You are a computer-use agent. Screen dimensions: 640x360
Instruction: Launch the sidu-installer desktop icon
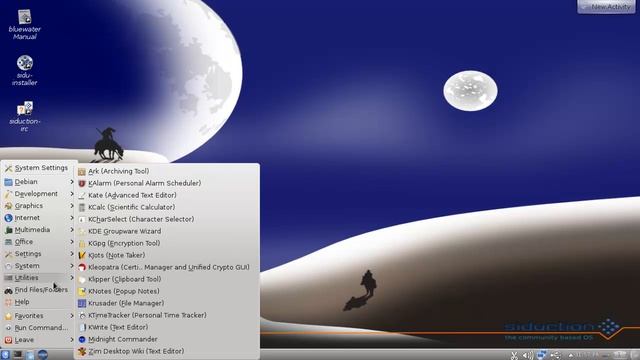(x=24, y=70)
